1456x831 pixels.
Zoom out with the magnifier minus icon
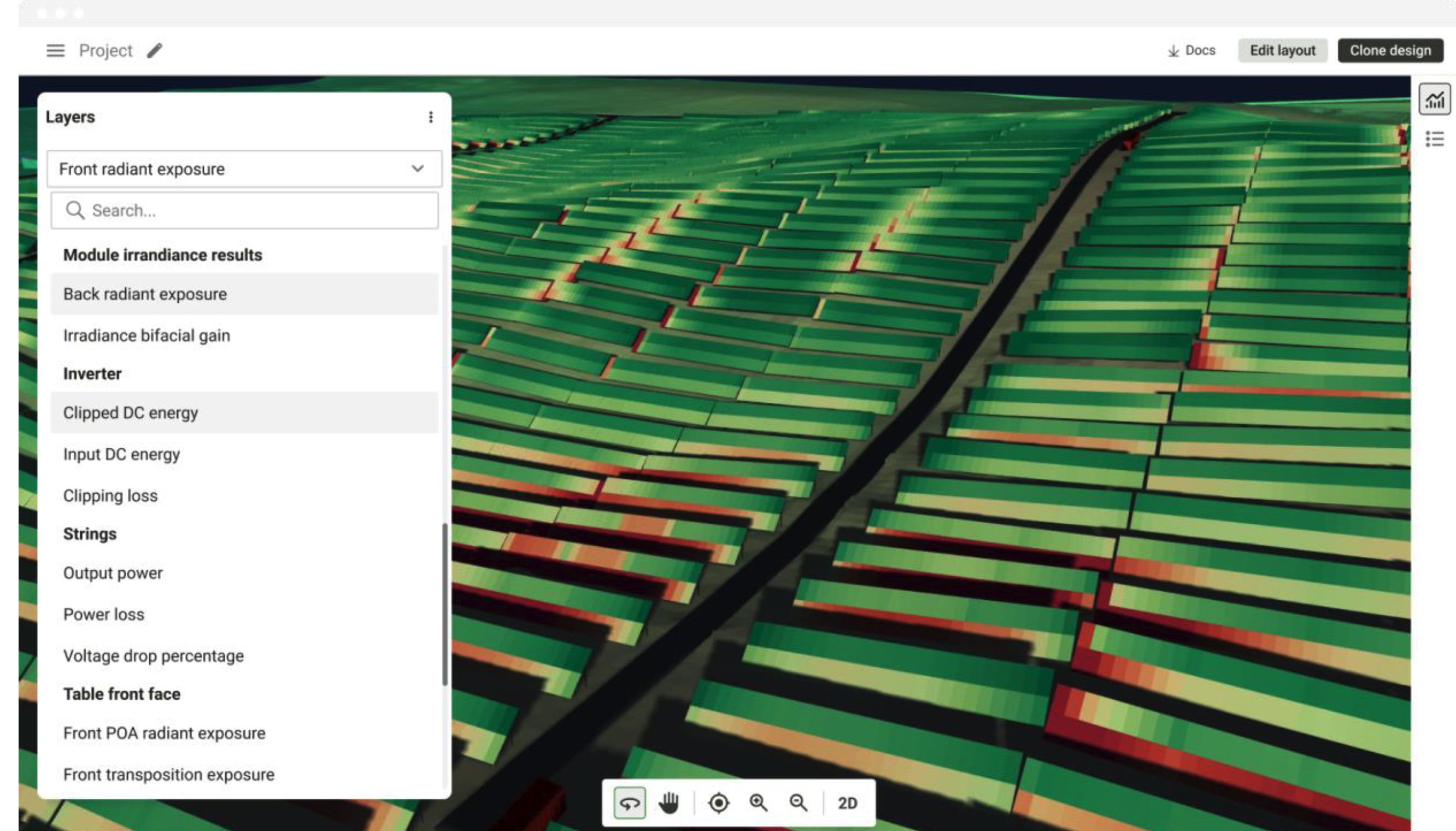coord(798,803)
